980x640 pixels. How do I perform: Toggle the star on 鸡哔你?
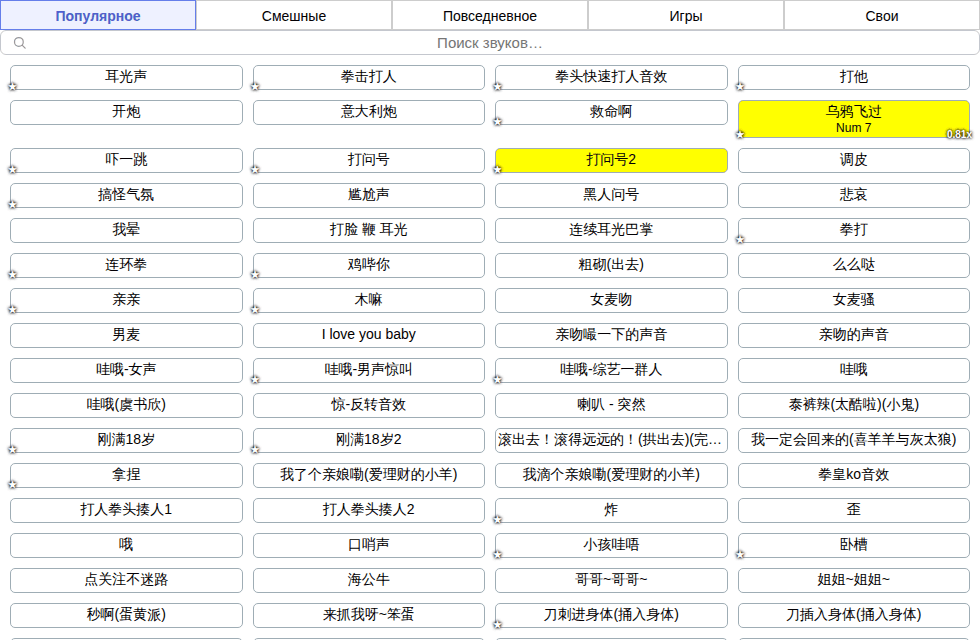[255, 274]
